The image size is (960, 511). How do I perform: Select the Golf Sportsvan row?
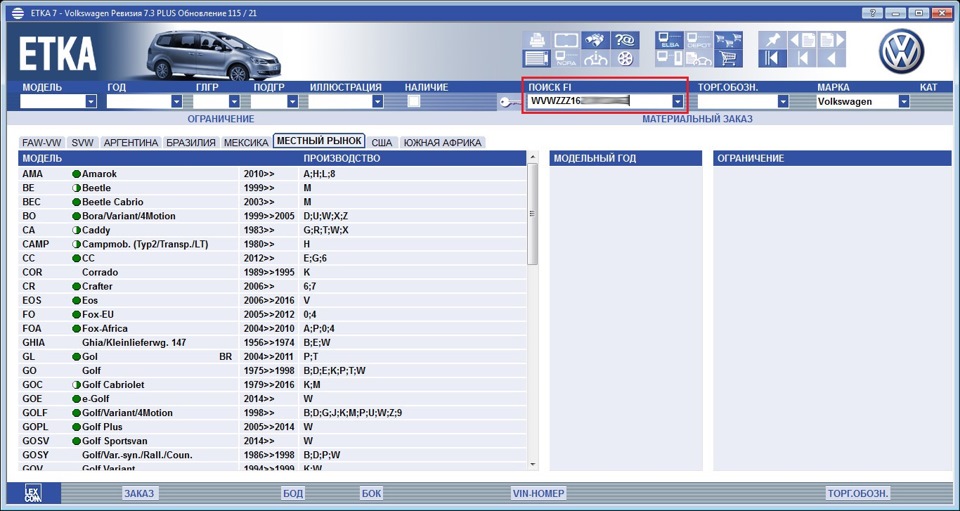[272, 441]
